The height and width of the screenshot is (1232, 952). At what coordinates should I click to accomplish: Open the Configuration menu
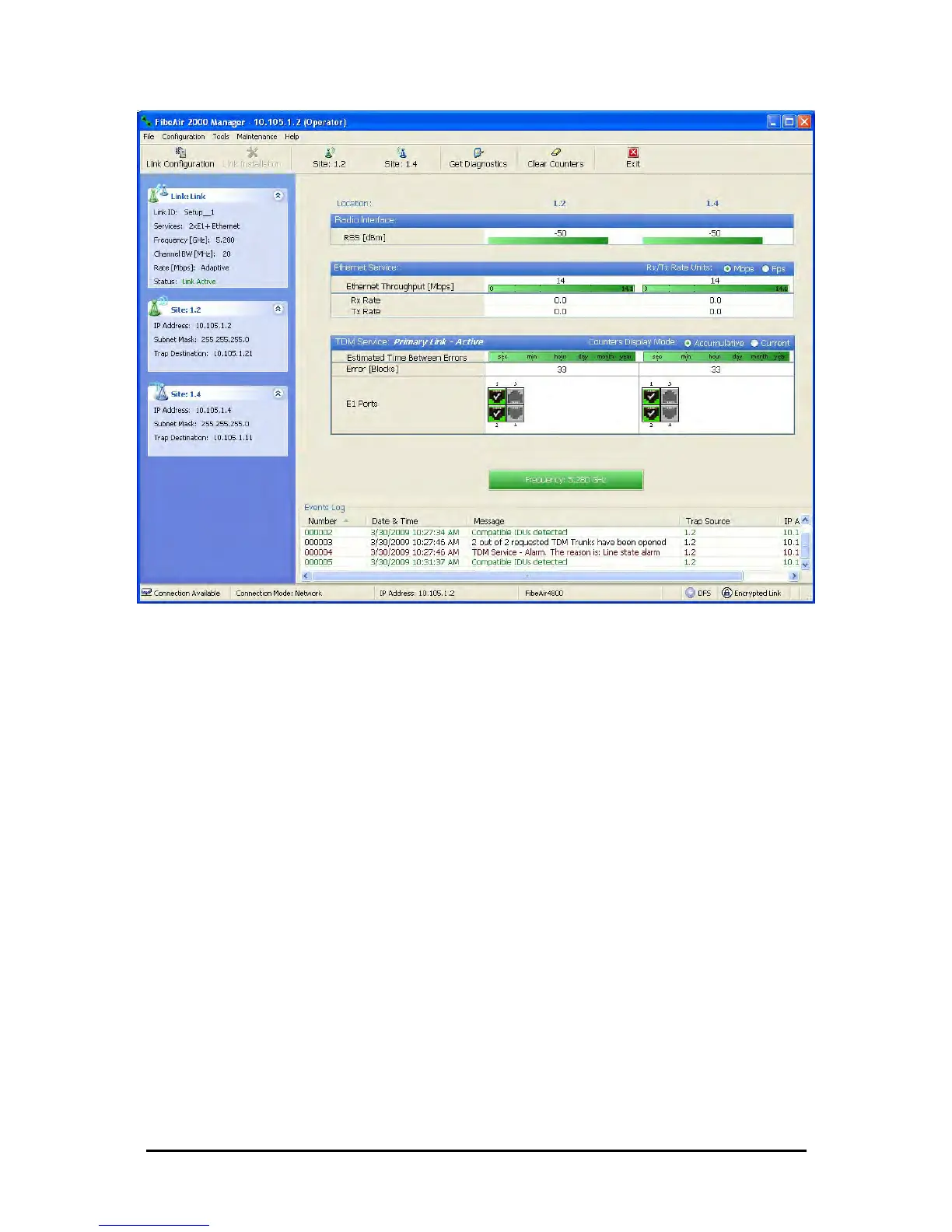[x=184, y=137]
